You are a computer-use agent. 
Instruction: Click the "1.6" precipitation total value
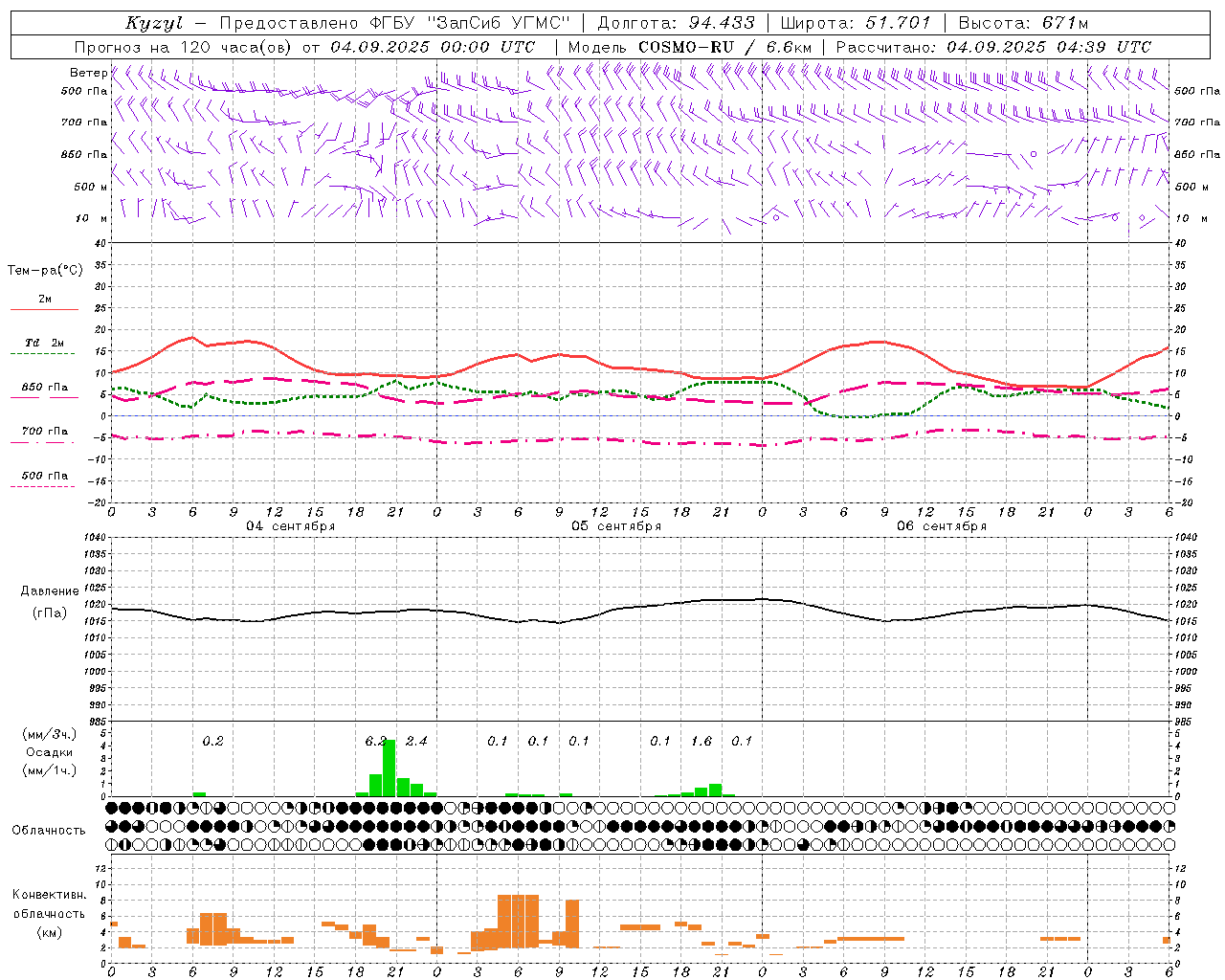click(702, 741)
